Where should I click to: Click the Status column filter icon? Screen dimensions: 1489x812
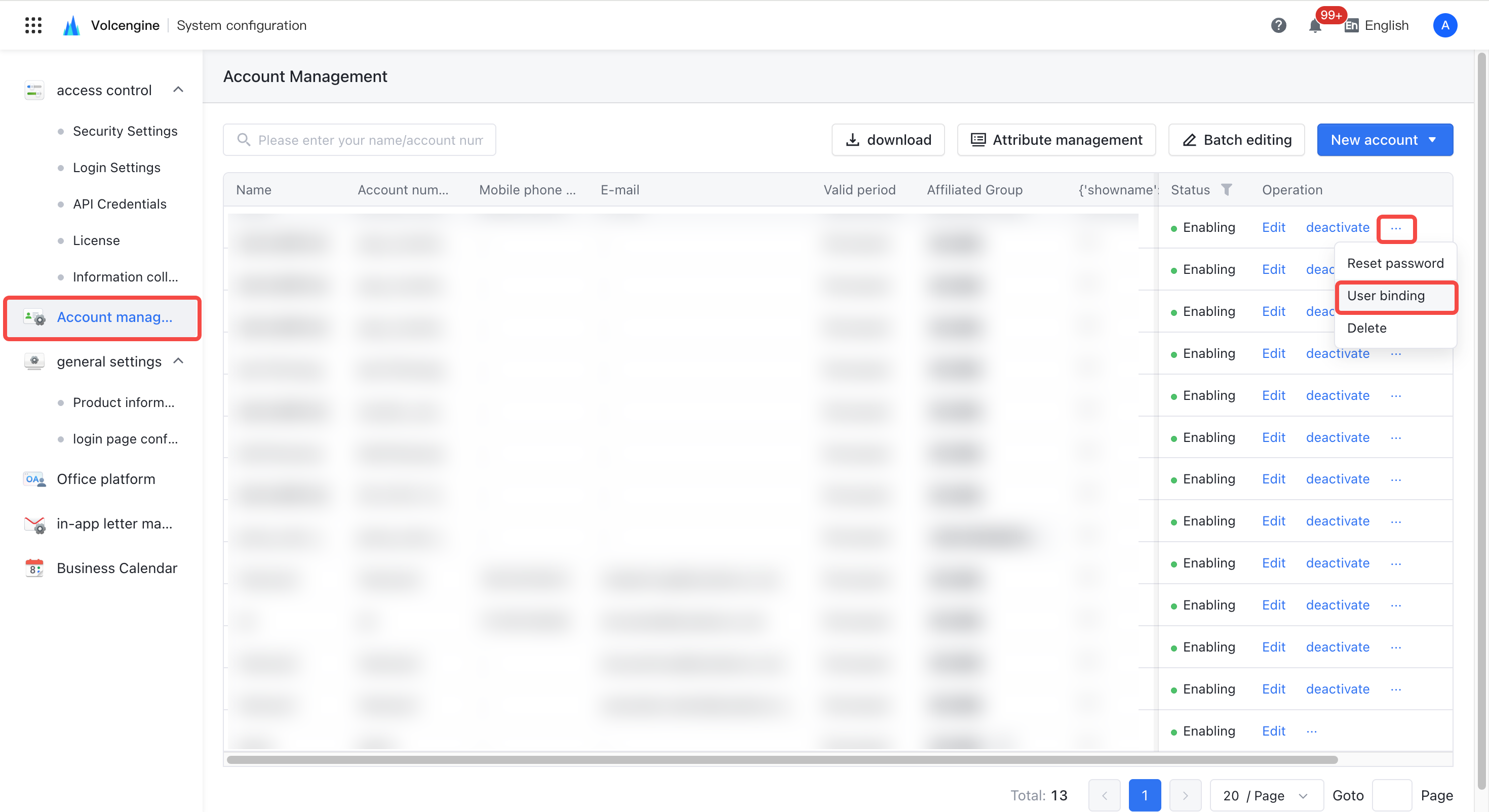point(1226,189)
